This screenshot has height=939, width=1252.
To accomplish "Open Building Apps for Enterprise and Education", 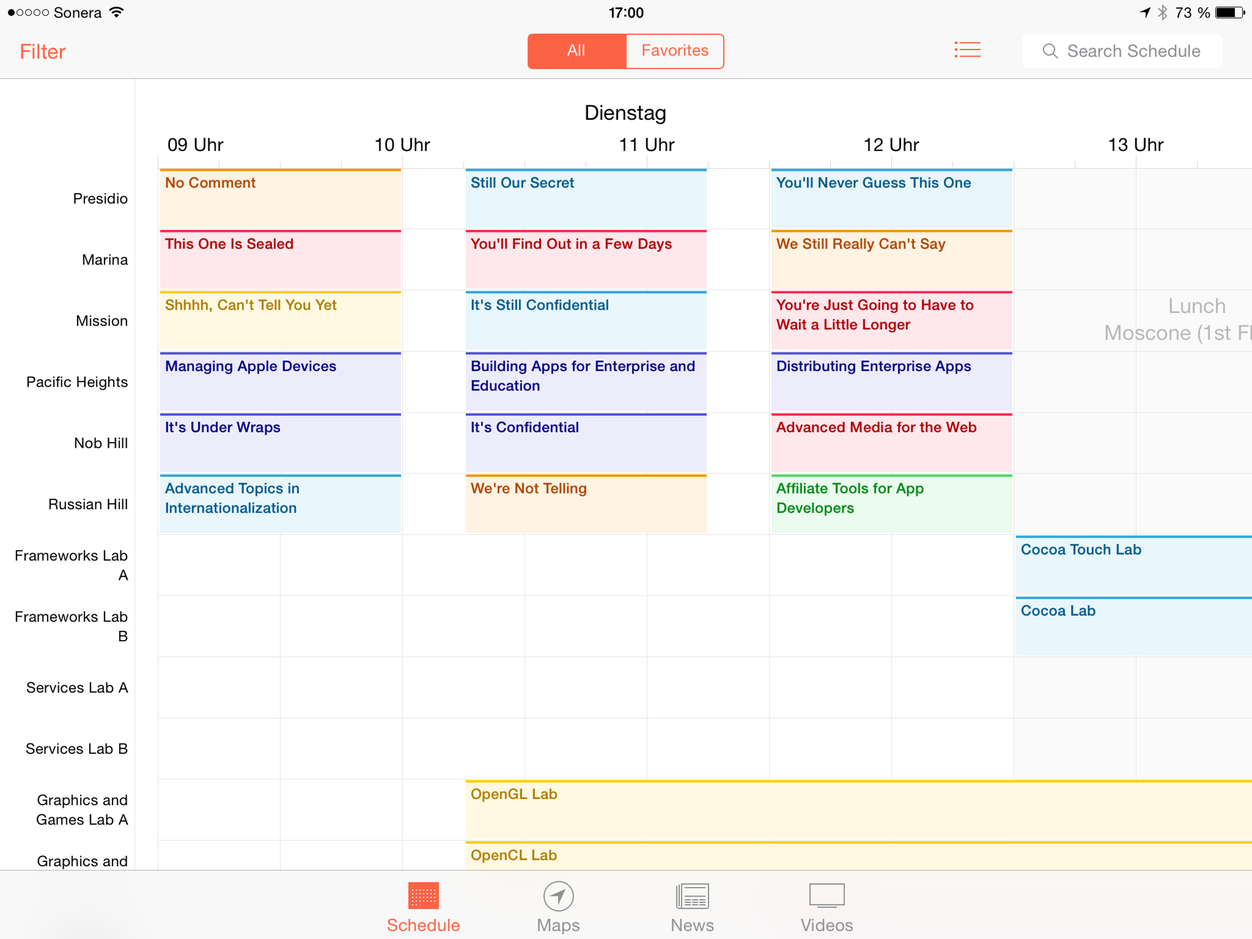I will click(x=586, y=382).
